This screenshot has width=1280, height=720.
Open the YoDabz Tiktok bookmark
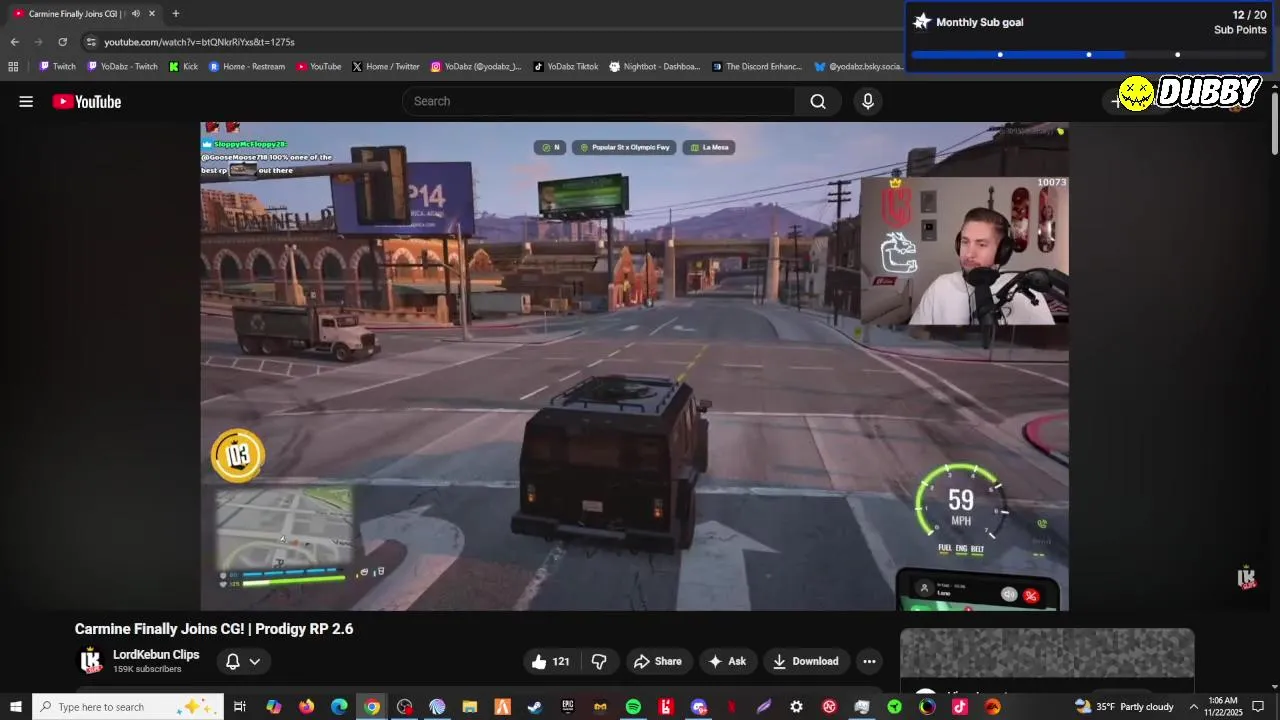point(565,67)
